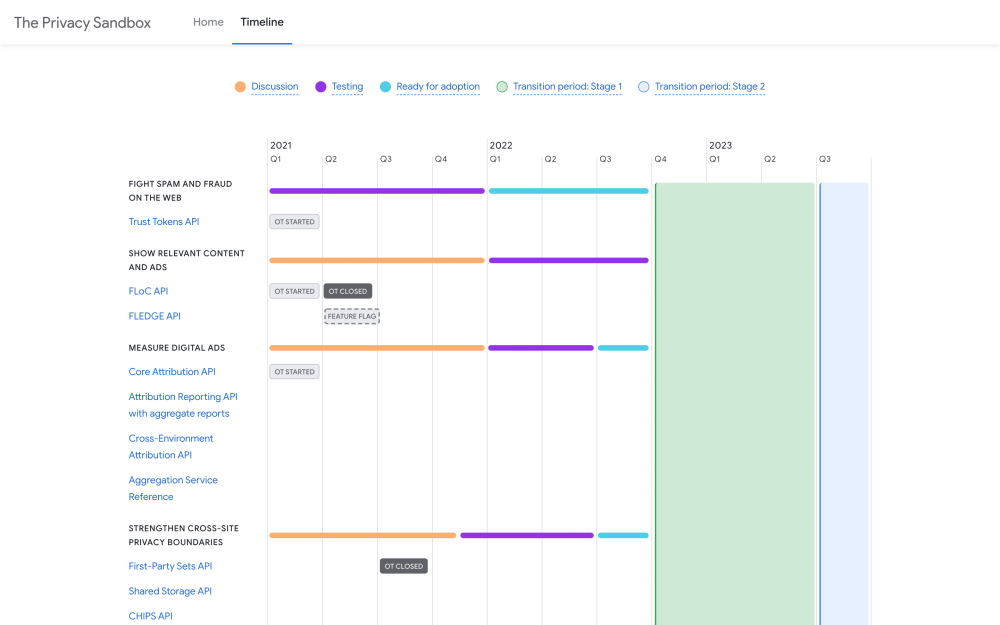The width and height of the screenshot is (1000, 625).
Task: Click the Ready for adoption legend label
Action: point(437,87)
